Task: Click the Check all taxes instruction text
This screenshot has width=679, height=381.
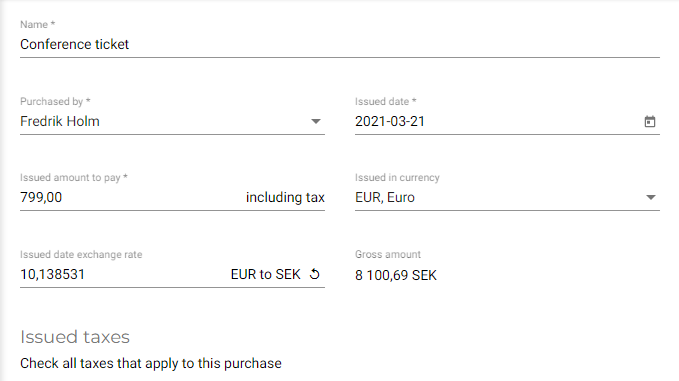Action: 151,363
